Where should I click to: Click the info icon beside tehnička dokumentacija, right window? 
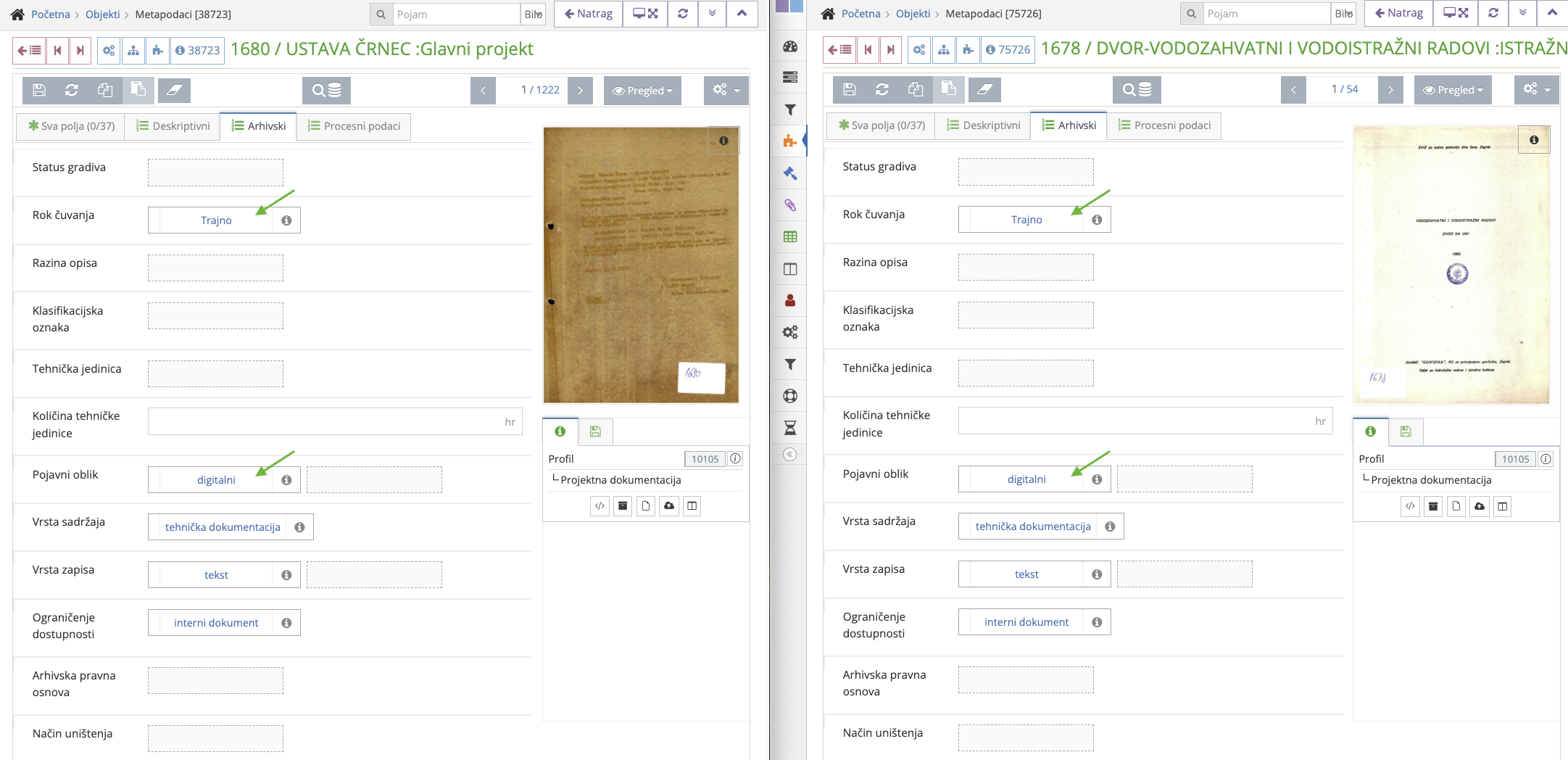coord(1110,526)
